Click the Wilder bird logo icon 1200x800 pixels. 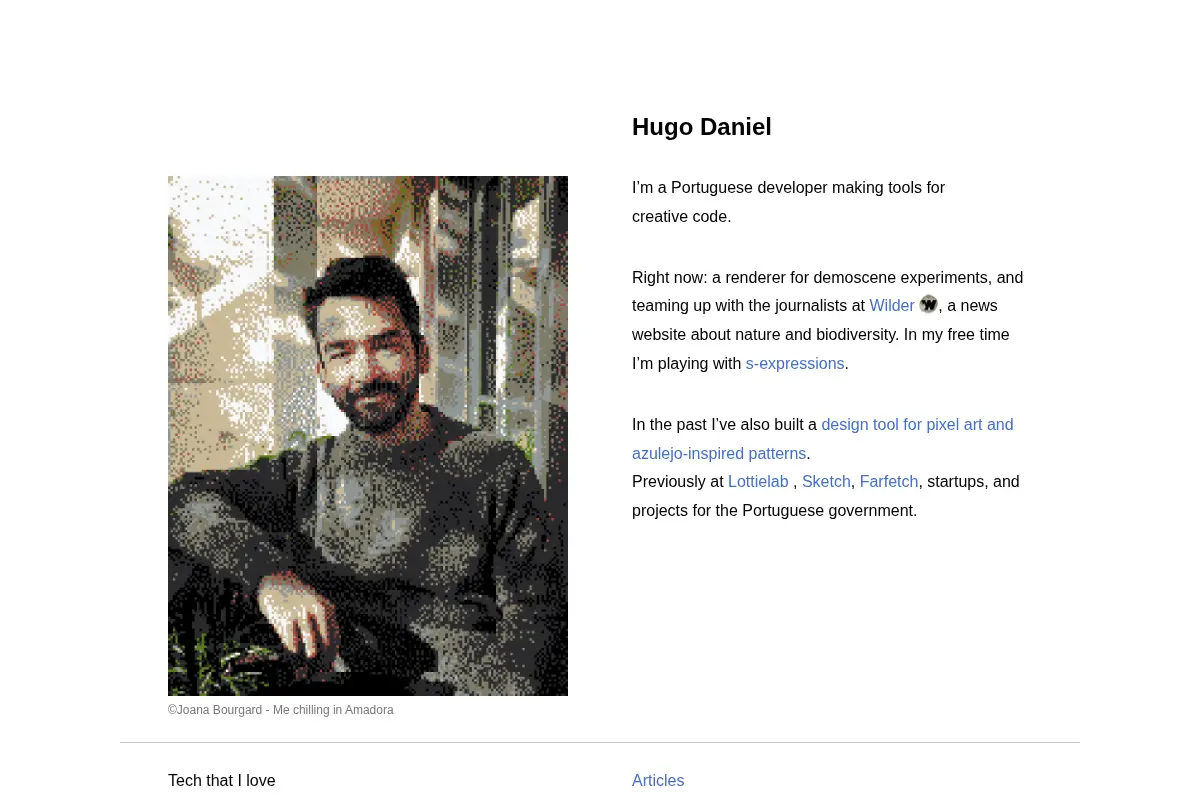(929, 304)
